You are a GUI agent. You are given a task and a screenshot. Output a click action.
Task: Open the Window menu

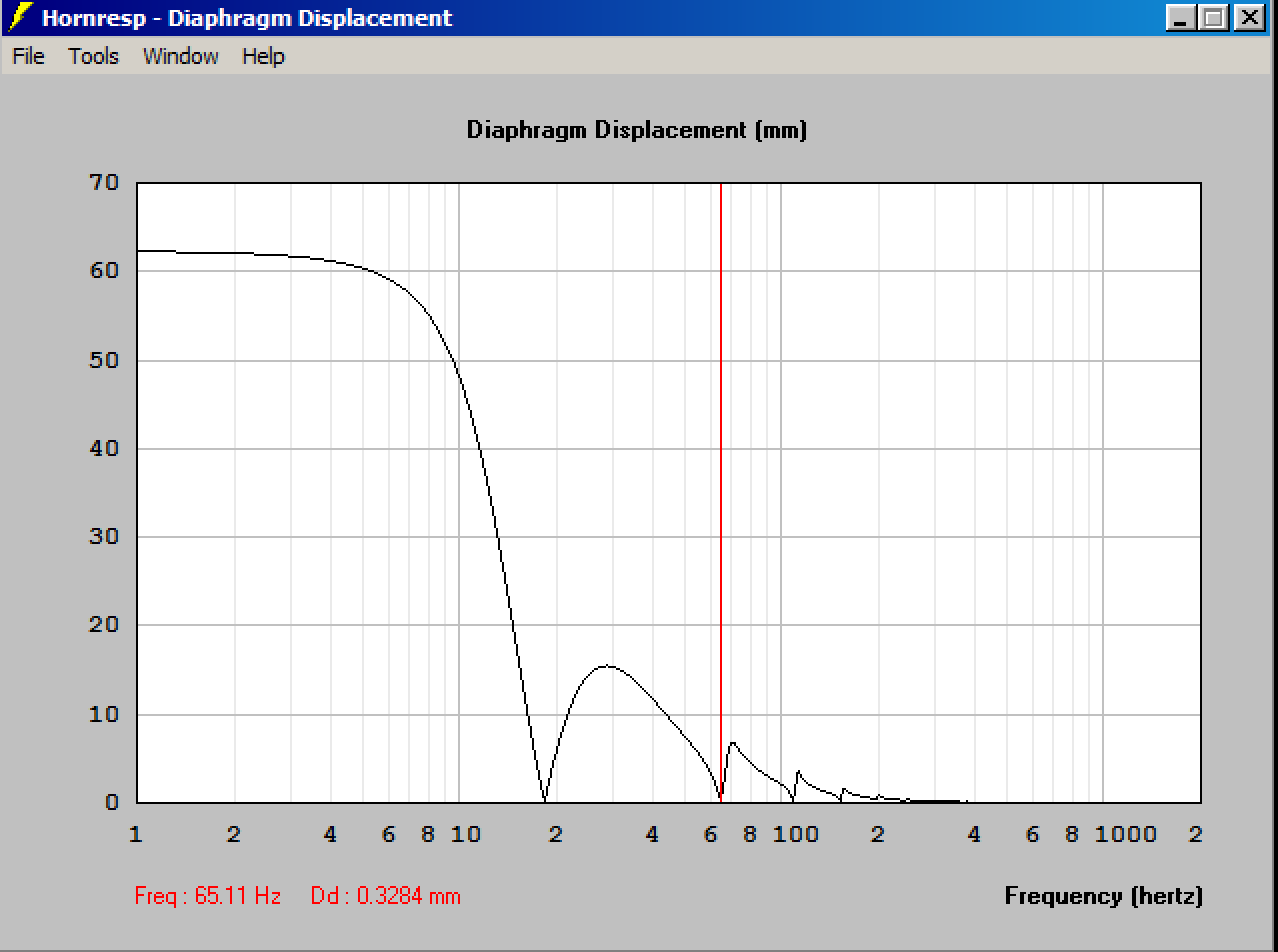[181, 56]
